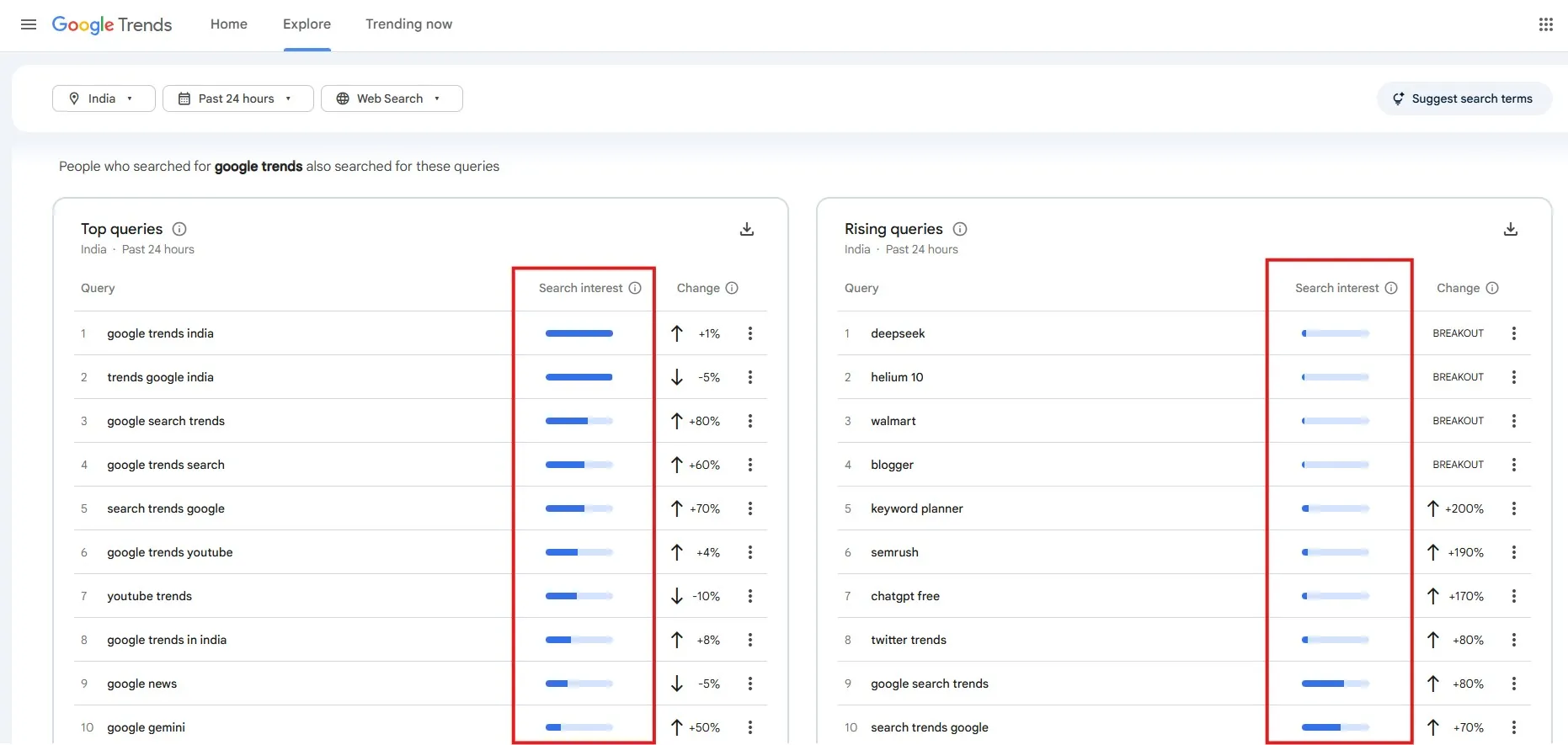Open more options for google gemini row

(x=749, y=727)
